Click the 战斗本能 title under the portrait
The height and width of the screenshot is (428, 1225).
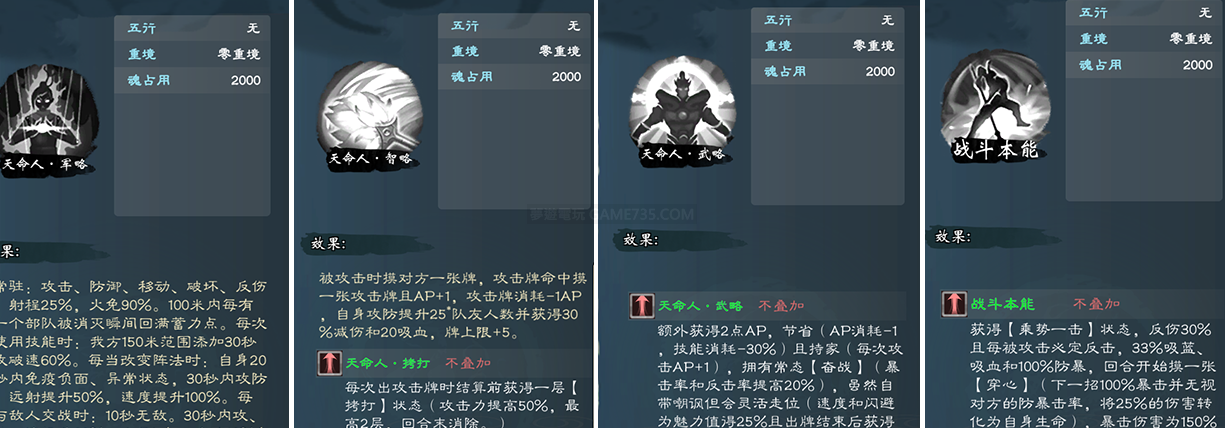[994, 150]
